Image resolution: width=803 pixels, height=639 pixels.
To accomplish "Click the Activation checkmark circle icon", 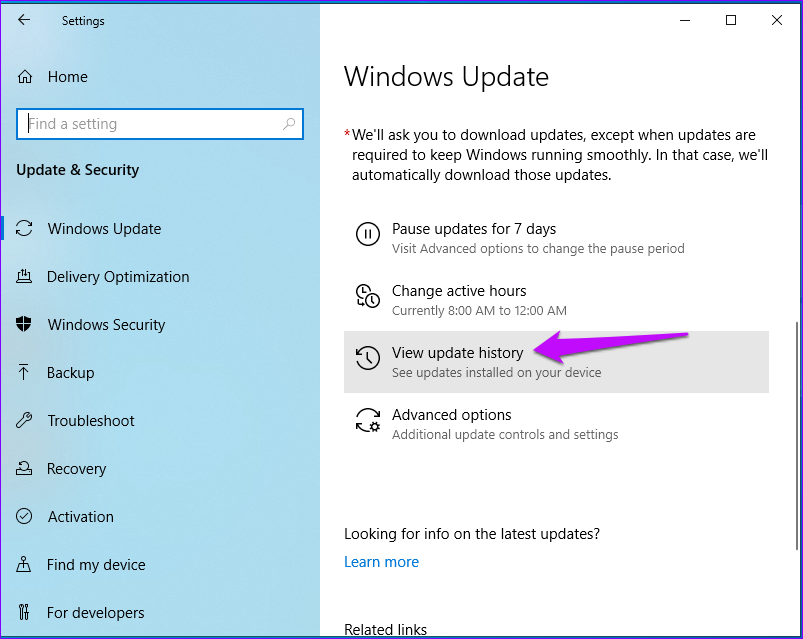I will [24, 516].
